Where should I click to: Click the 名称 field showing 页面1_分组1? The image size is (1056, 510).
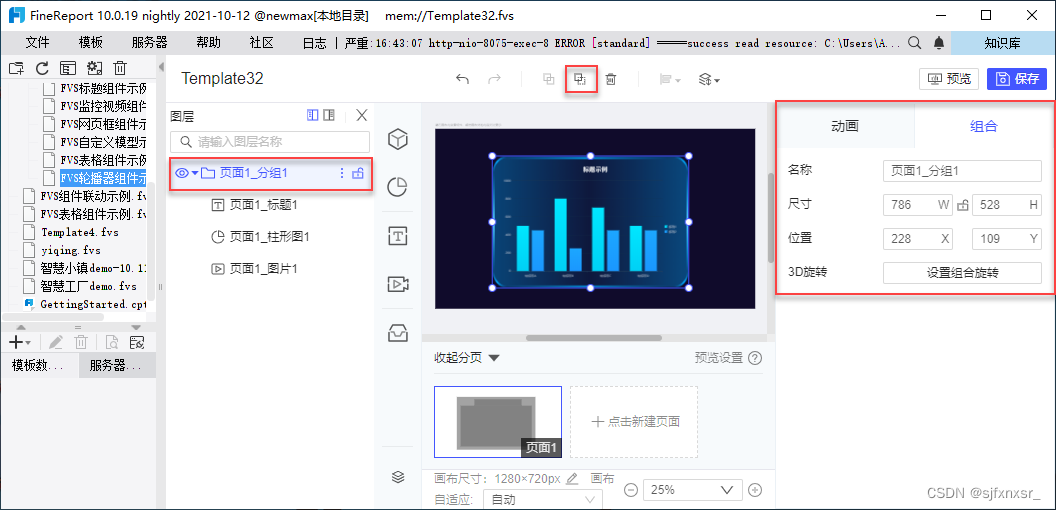pos(962,171)
